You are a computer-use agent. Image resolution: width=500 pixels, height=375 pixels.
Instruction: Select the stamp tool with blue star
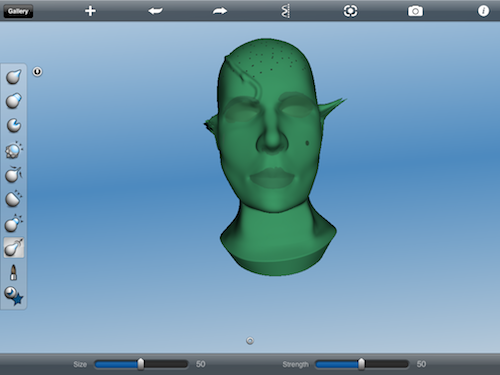(x=14, y=295)
